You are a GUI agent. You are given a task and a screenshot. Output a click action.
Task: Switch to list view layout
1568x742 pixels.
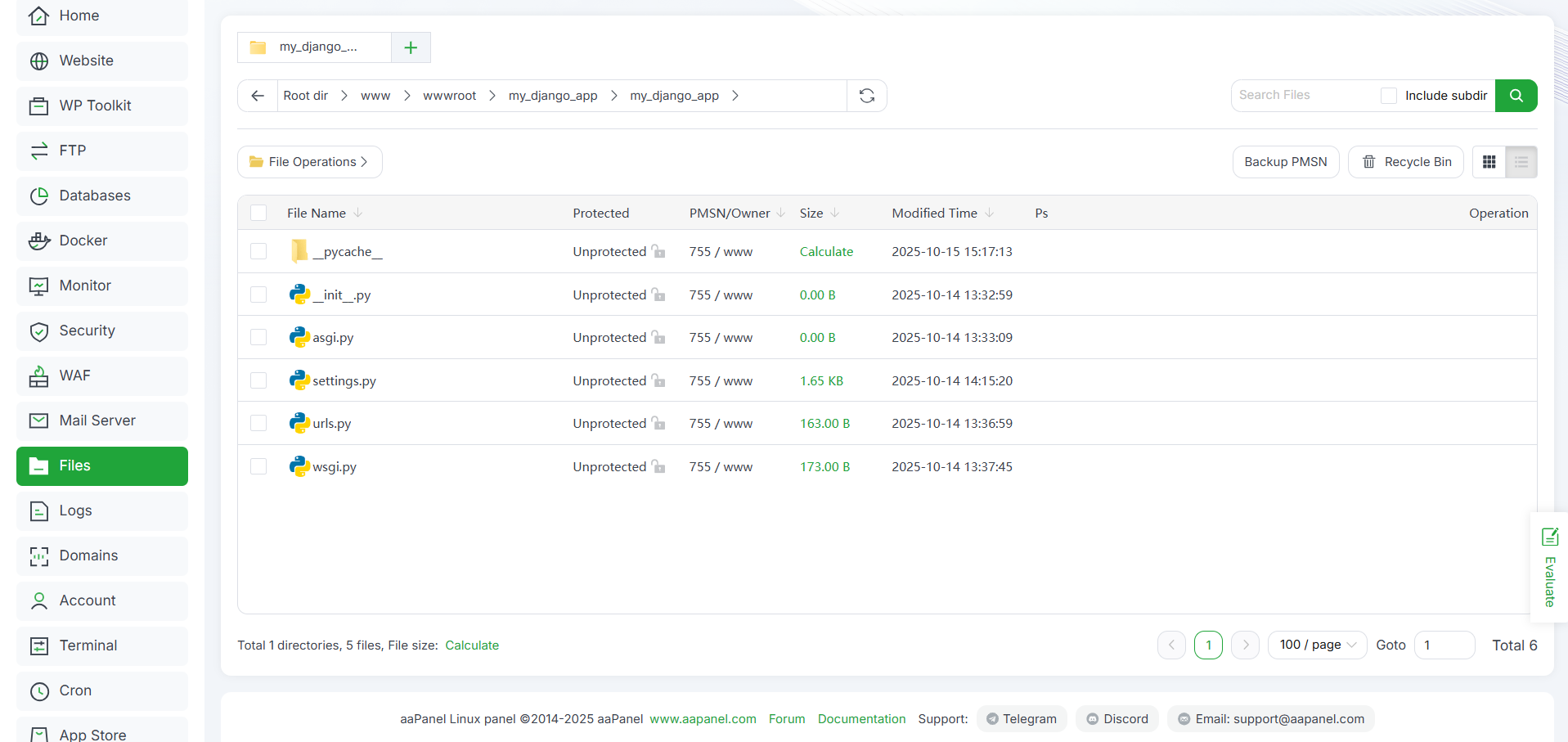pos(1521,162)
